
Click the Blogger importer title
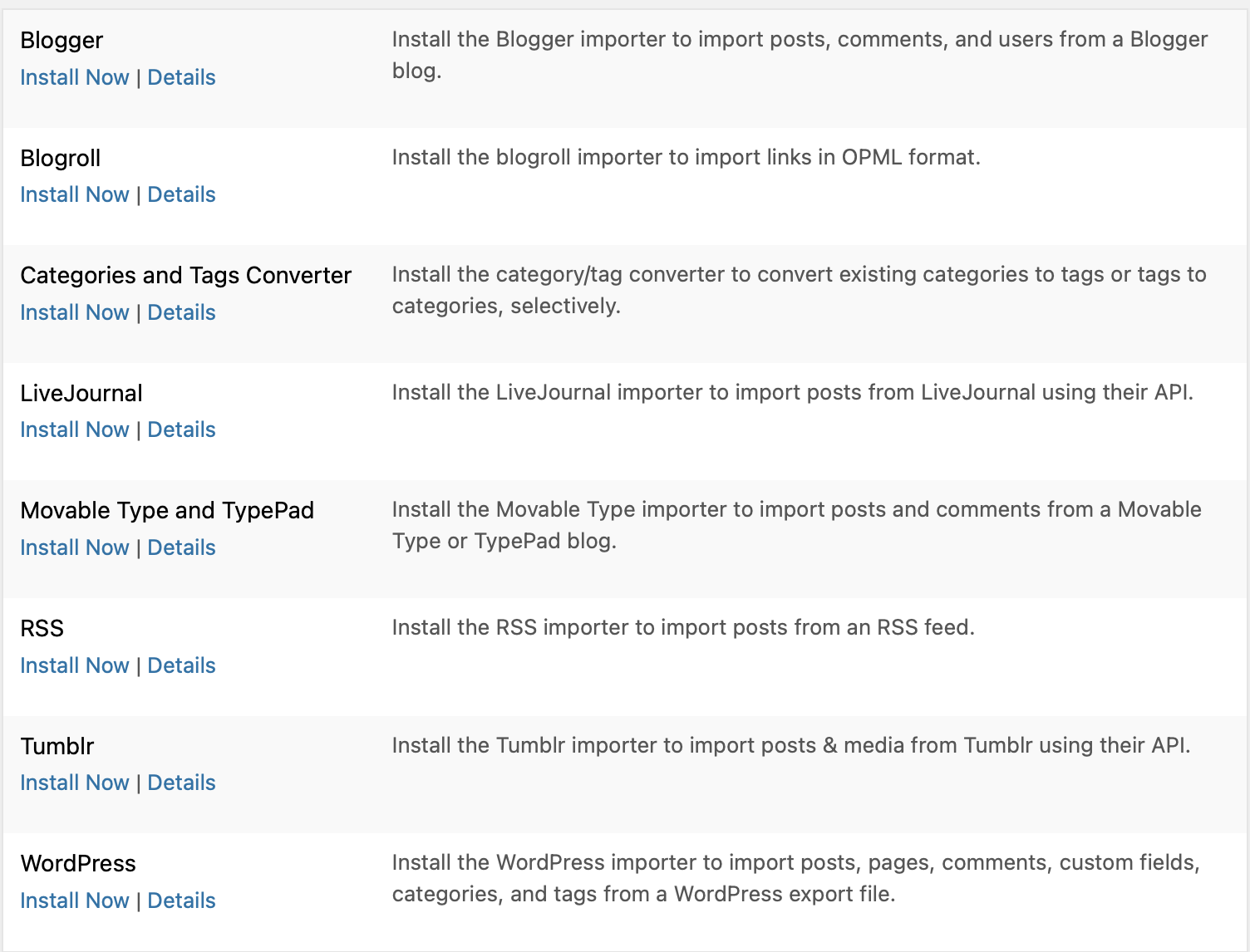coord(62,40)
